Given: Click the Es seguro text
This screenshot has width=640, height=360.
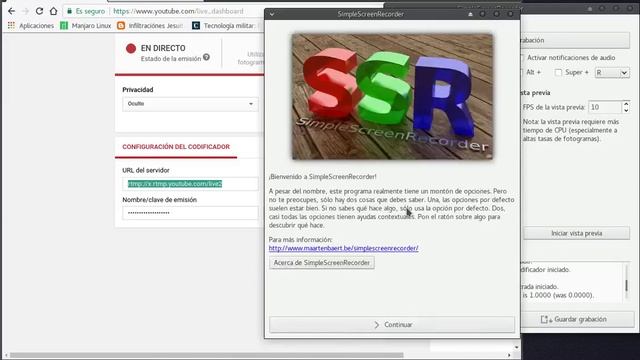Looking at the screenshot, I should point(90,11).
